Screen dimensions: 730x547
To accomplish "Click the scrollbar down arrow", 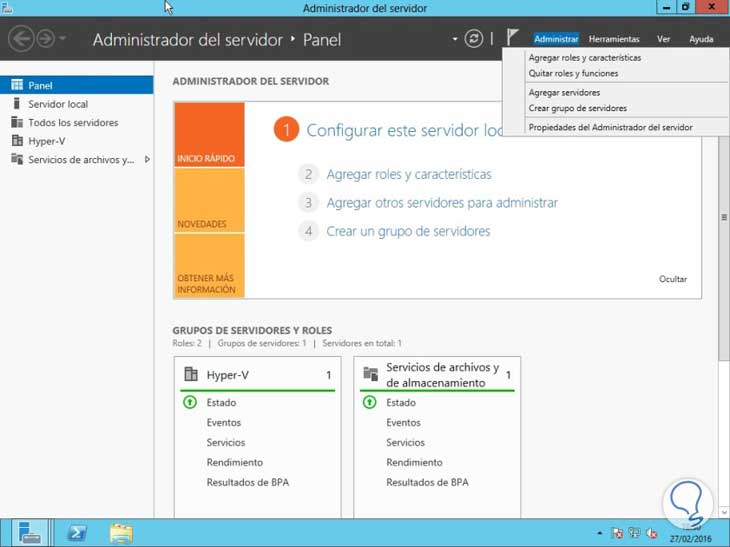I will pyautogui.click(x=724, y=512).
